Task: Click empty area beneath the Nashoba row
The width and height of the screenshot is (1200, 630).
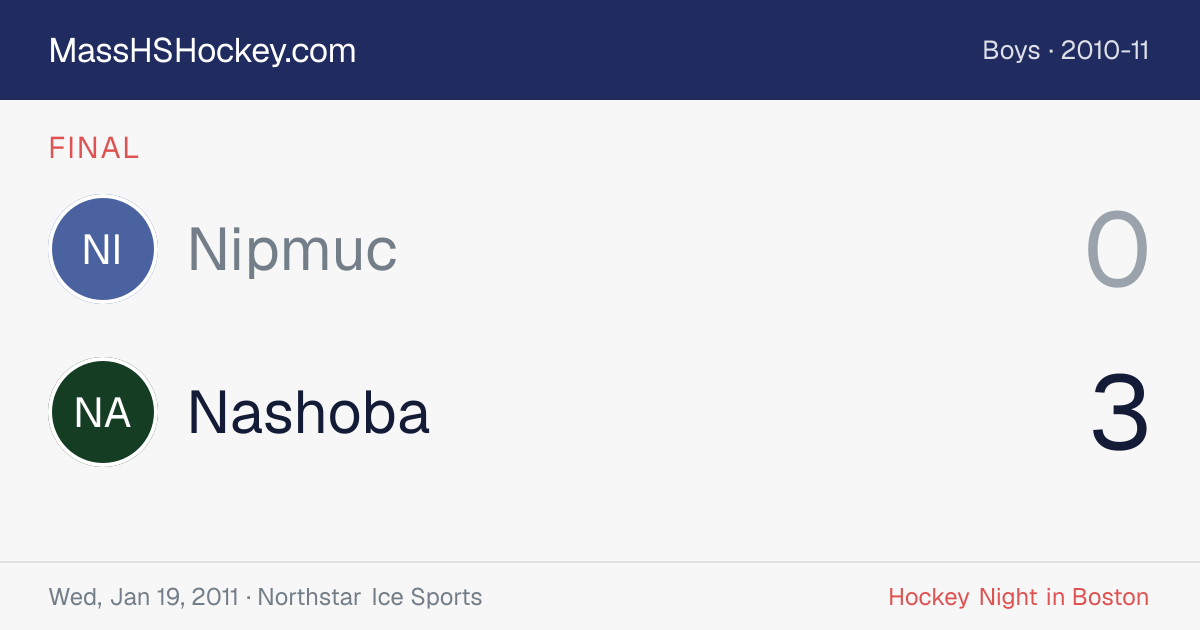Action: (x=600, y=512)
